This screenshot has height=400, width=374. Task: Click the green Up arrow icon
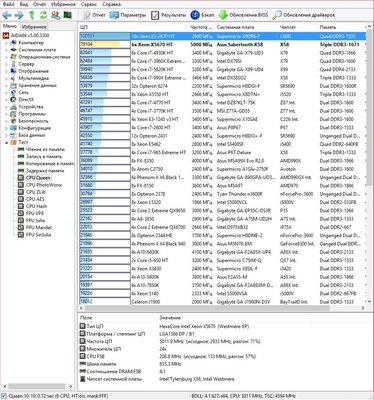tap(32, 15)
